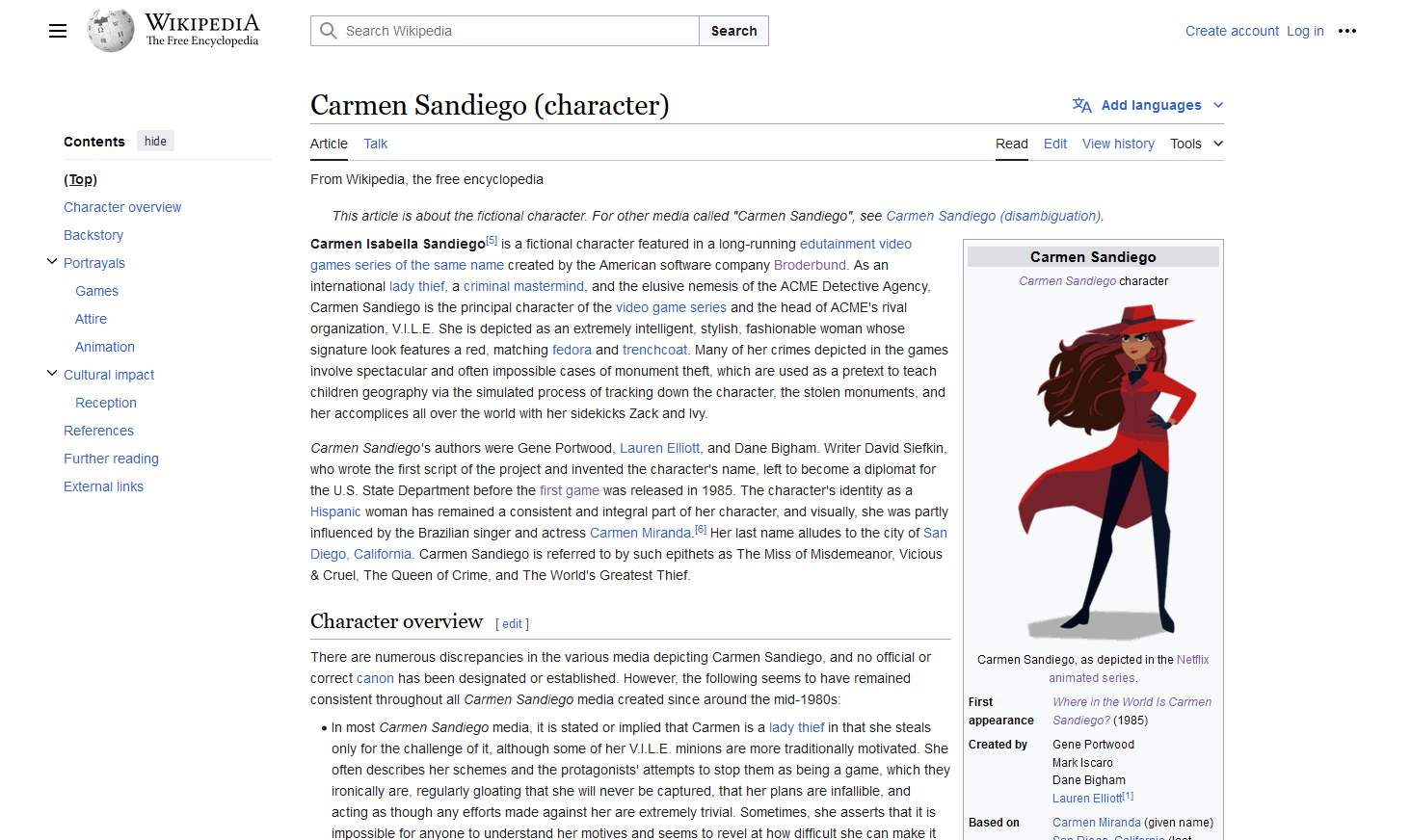Click the Netflix link in image caption

coord(1192,660)
